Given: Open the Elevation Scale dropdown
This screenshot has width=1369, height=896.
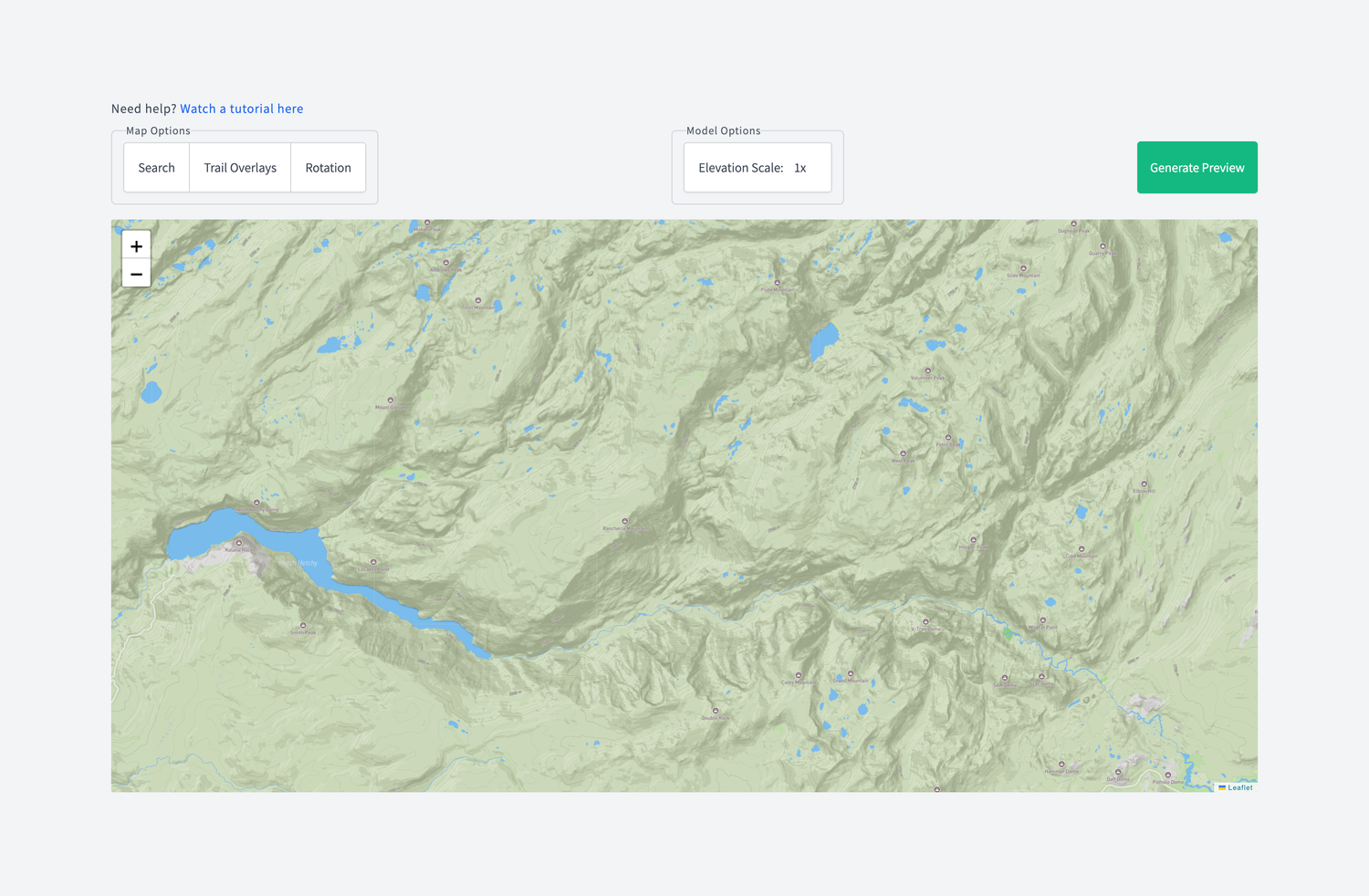Looking at the screenshot, I should coord(758,168).
